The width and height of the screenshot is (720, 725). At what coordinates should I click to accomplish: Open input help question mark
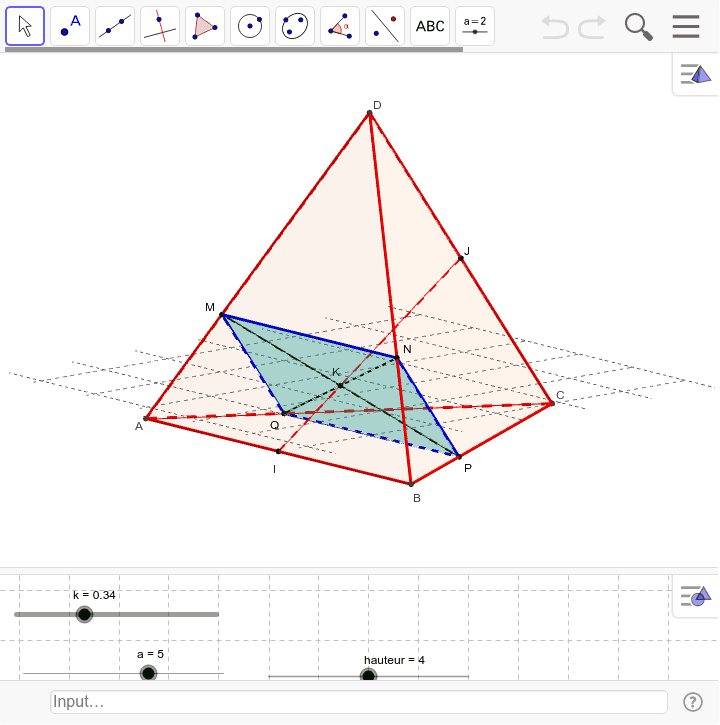[x=693, y=702]
